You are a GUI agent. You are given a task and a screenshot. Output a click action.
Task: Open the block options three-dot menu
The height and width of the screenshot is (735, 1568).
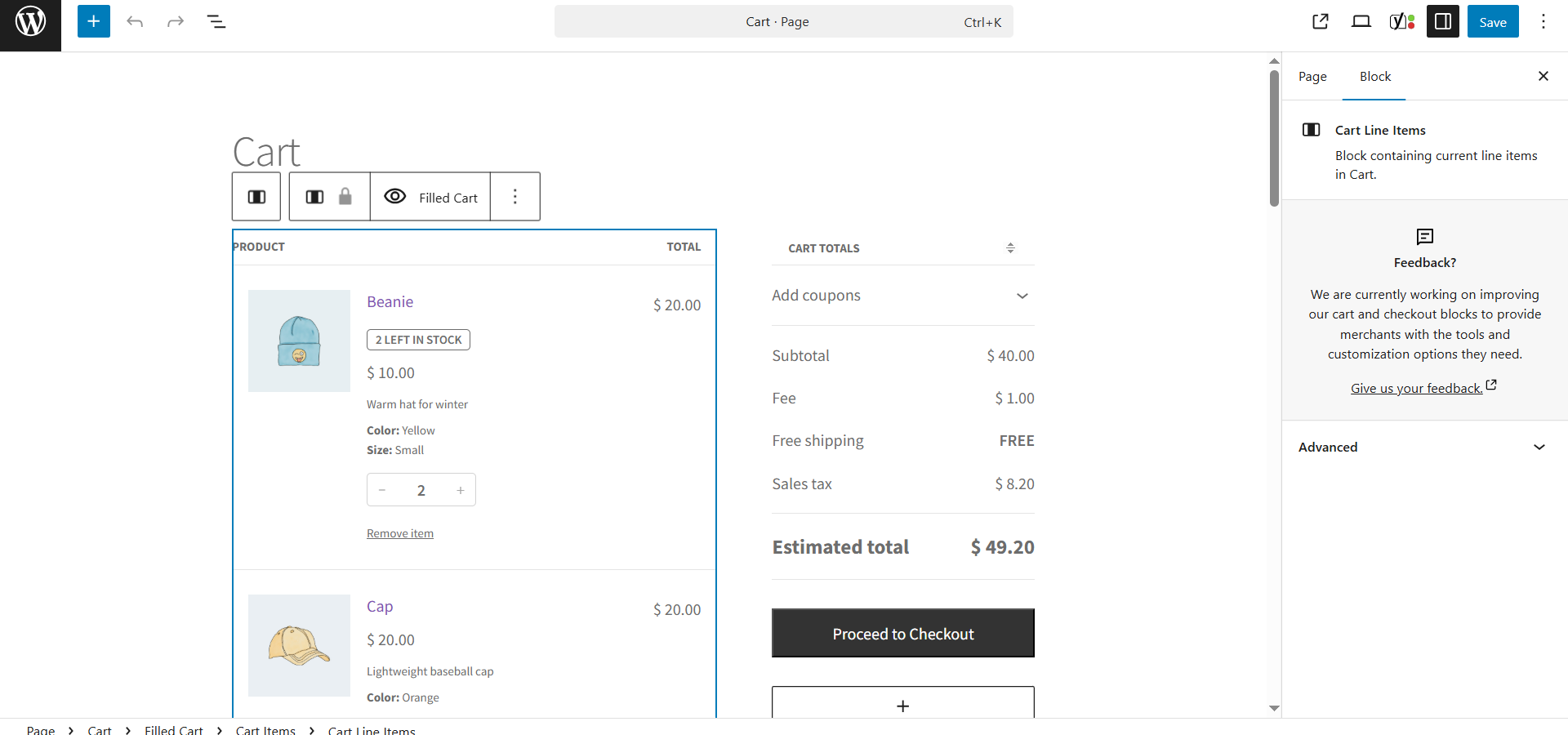pyautogui.click(x=514, y=196)
